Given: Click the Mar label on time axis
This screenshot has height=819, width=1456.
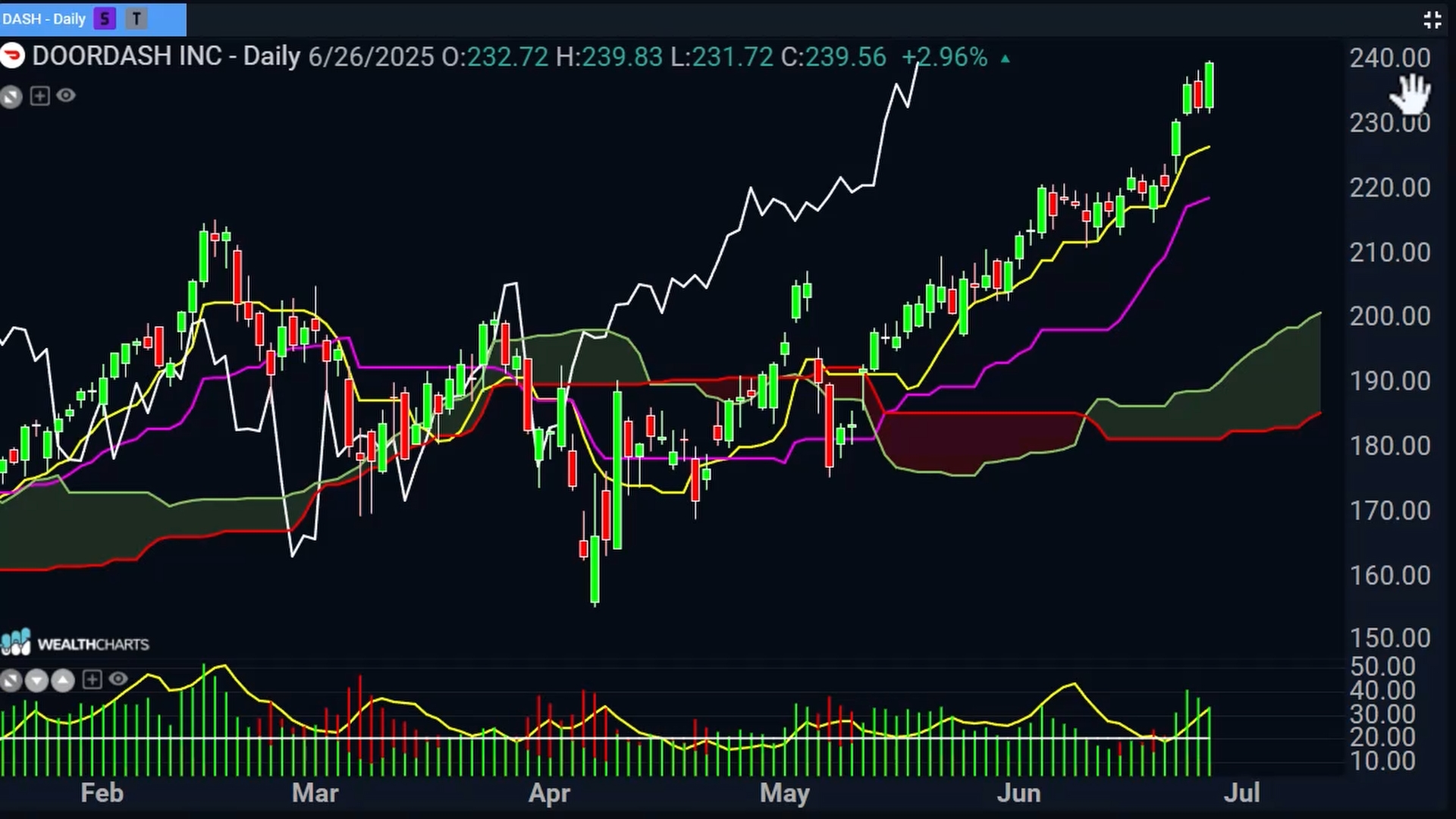Looking at the screenshot, I should click(315, 793).
